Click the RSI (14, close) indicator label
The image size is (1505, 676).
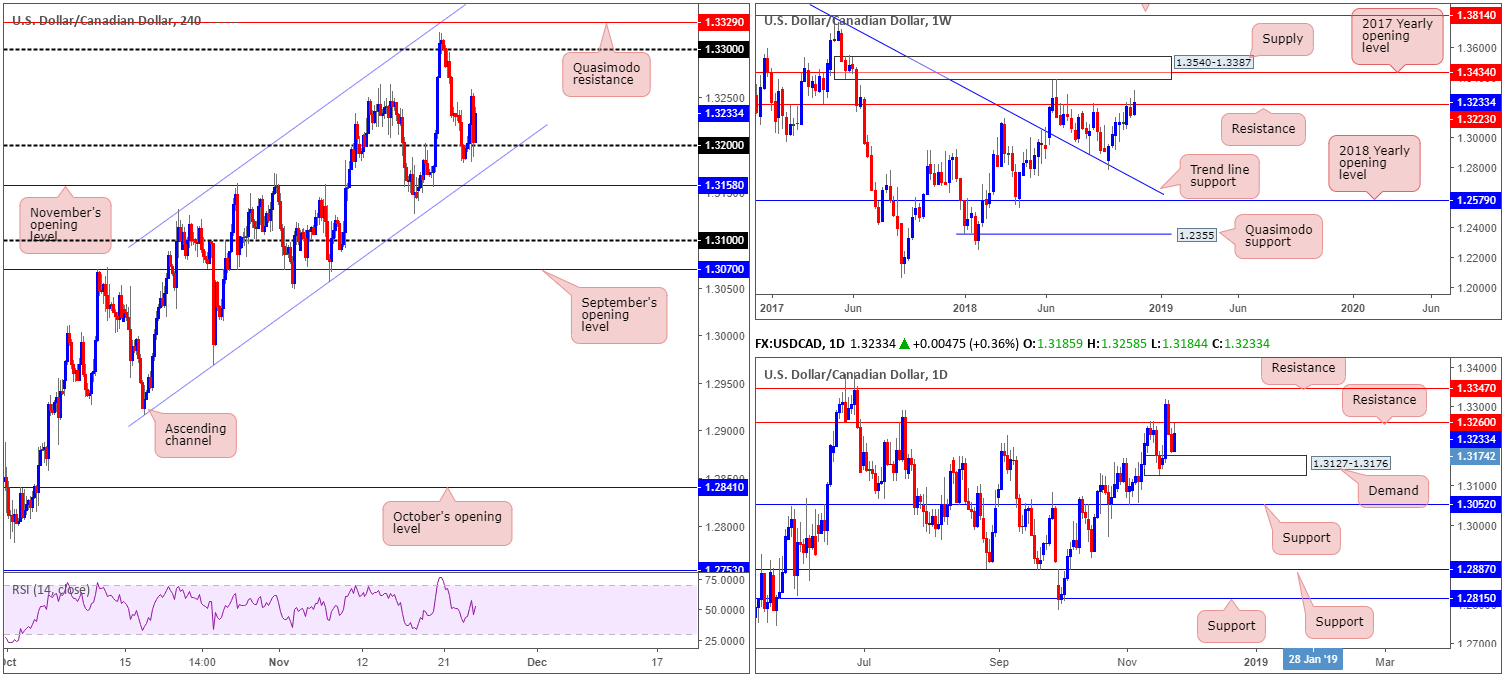tap(51, 590)
